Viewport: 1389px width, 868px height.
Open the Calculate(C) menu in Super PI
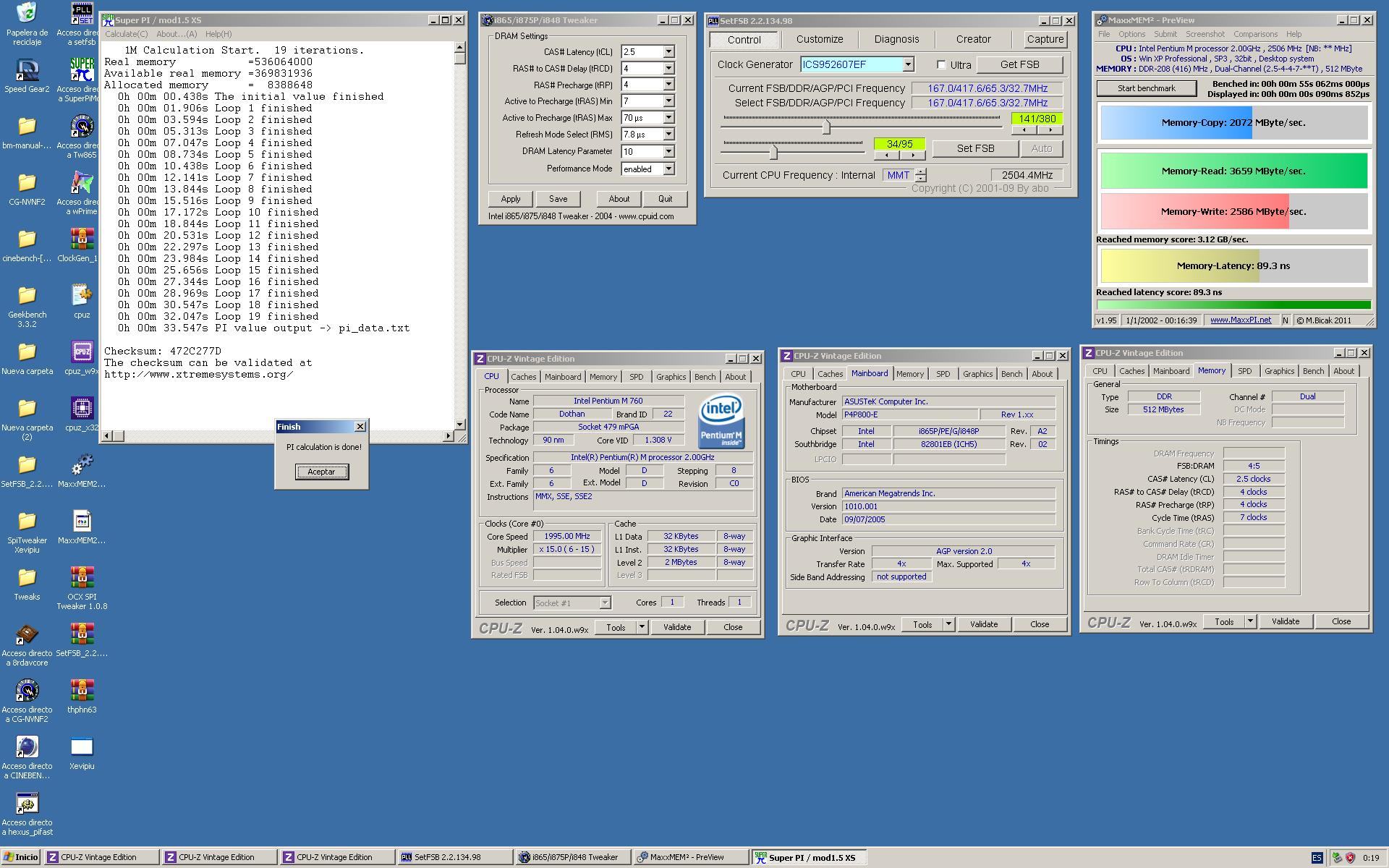(x=126, y=34)
